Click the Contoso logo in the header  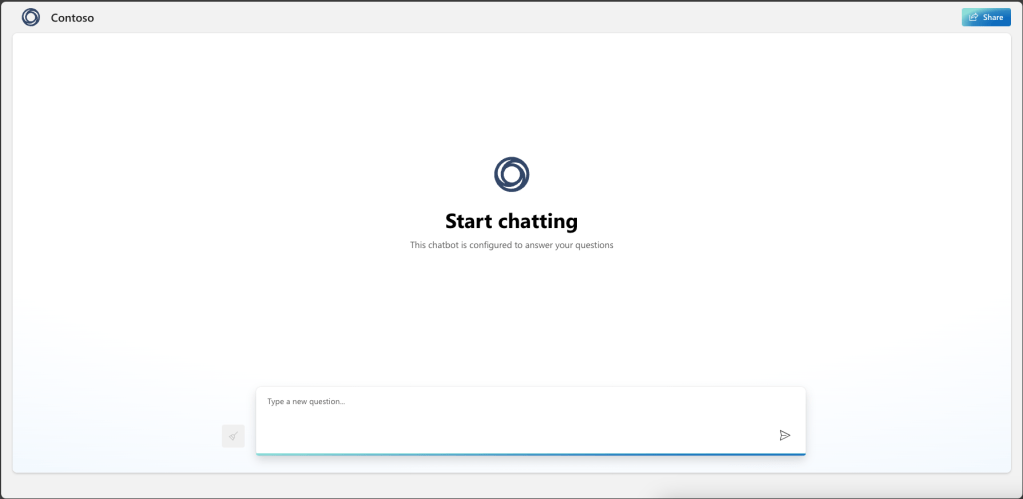31,17
